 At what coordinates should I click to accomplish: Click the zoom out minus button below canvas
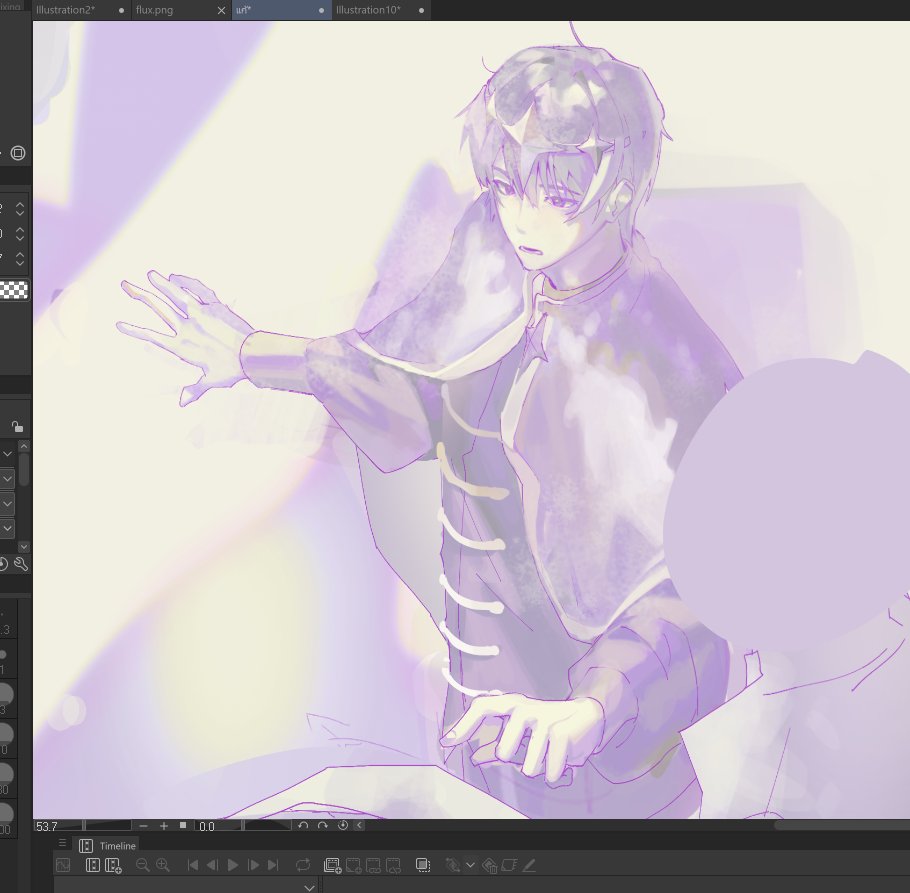click(x=143, y=826)
